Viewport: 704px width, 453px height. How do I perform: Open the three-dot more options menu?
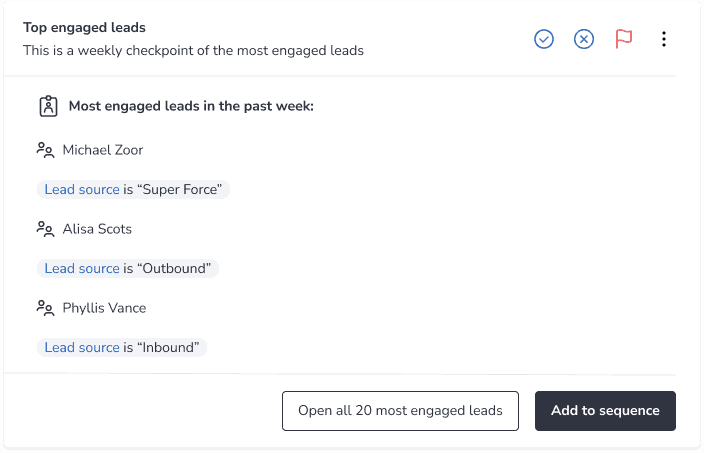tap(664, 39)
